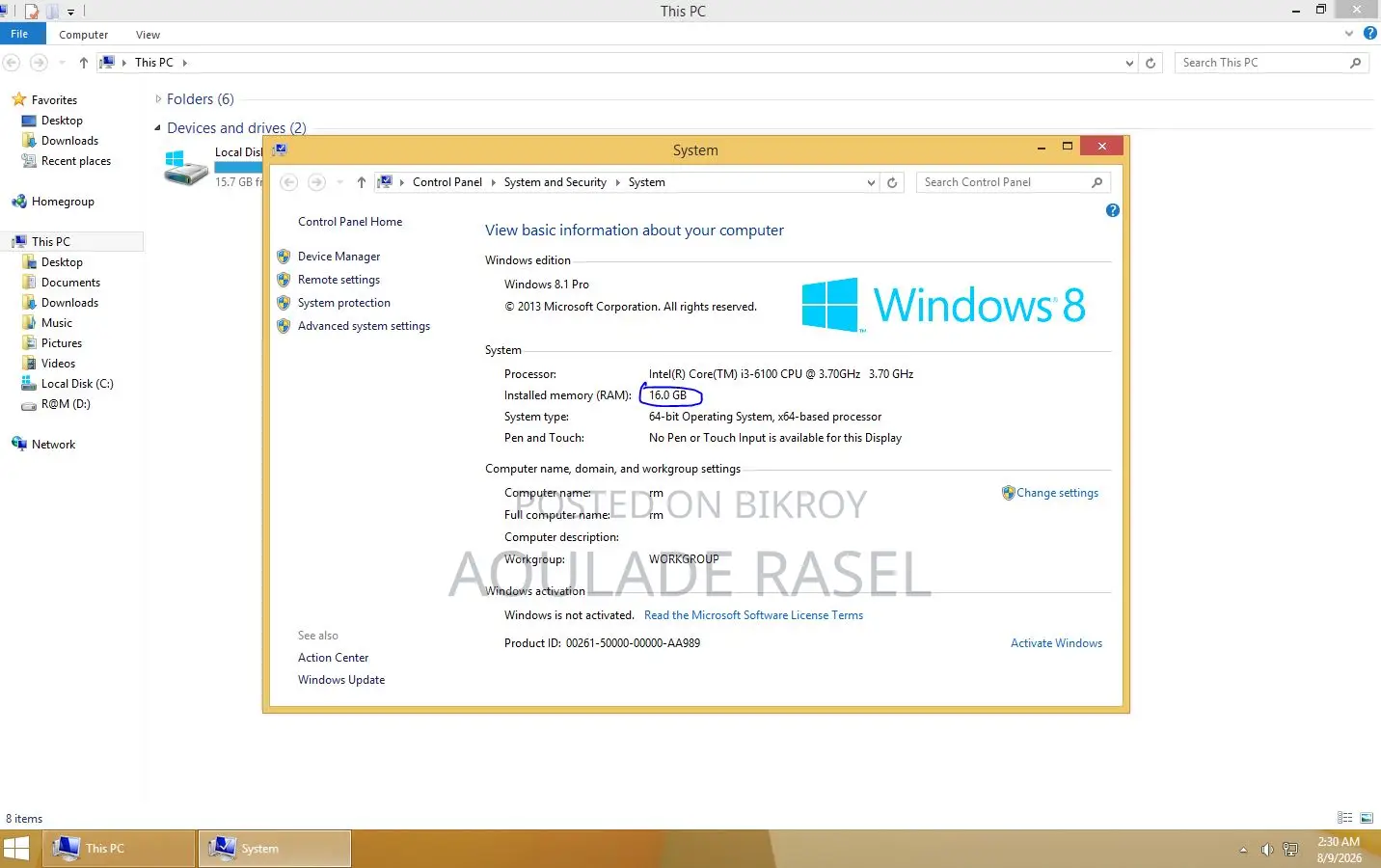Click Up arrow in System window
The width and height of the screenshot is (1381, 868).
pos(361,182)
